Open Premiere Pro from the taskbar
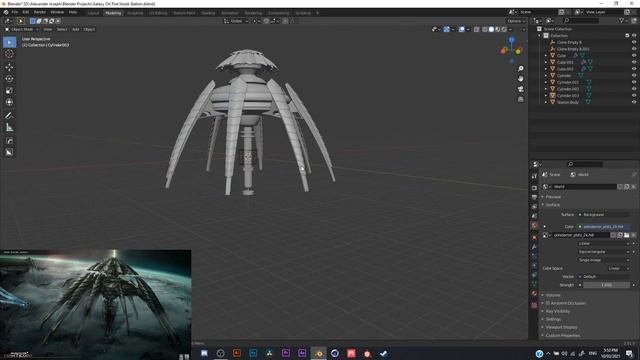640x360 pixels. [286, 353]
